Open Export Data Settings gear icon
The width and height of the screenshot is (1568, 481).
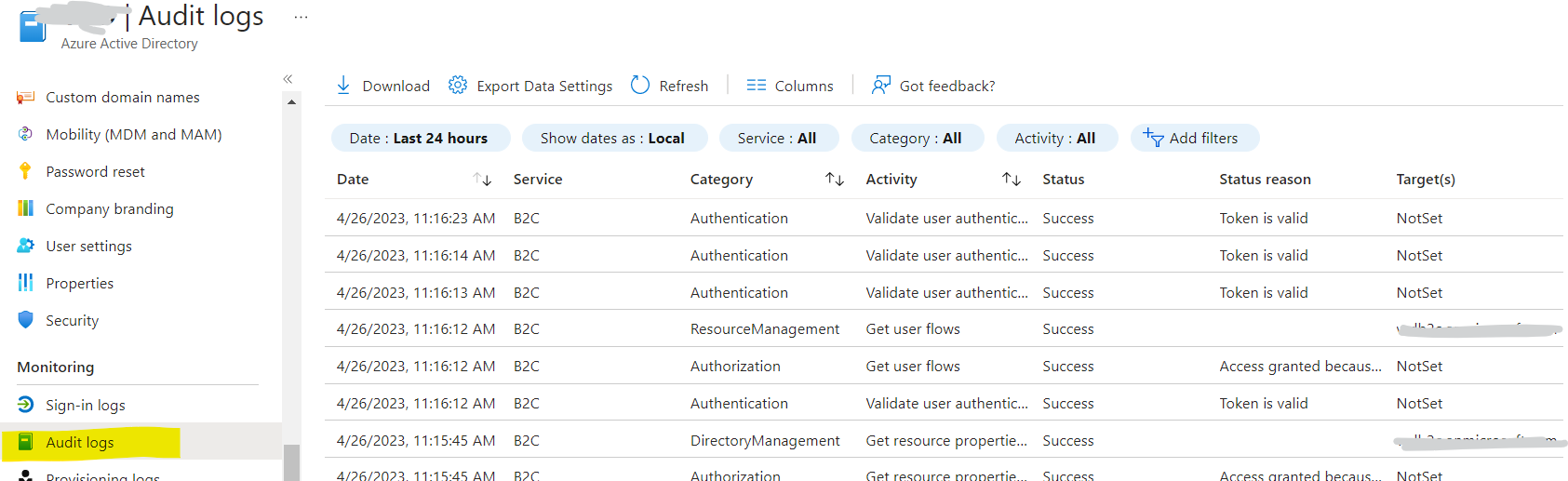point(458,86)
